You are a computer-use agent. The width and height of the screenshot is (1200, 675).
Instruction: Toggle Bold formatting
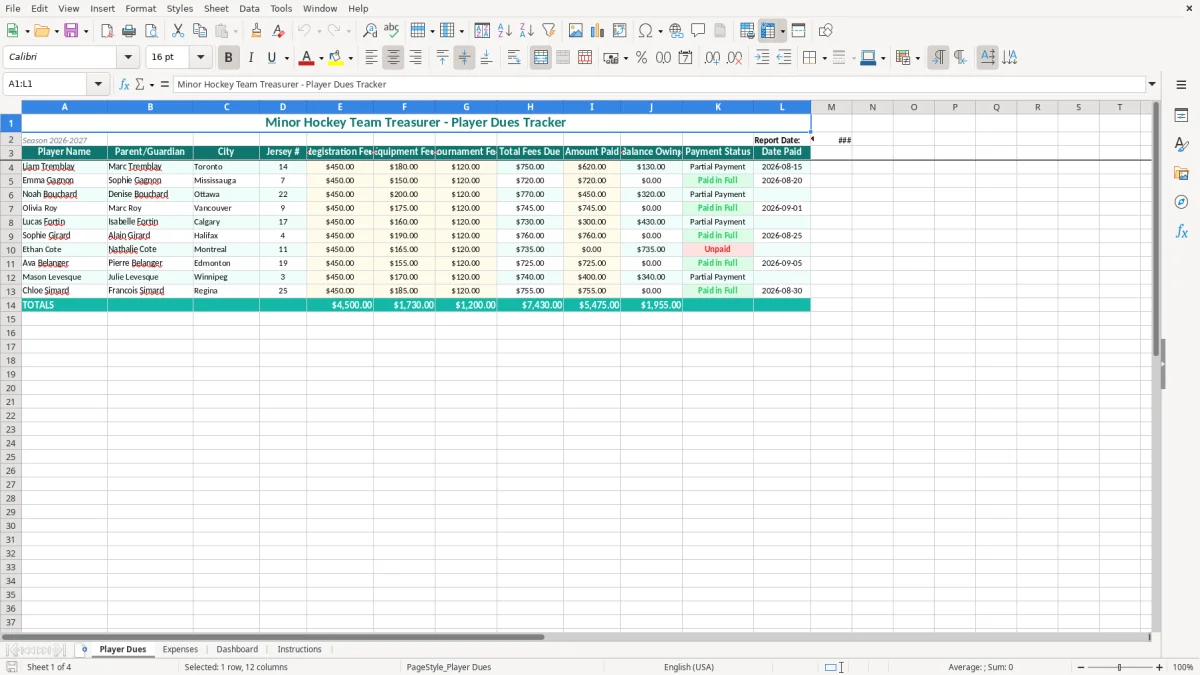228,58
